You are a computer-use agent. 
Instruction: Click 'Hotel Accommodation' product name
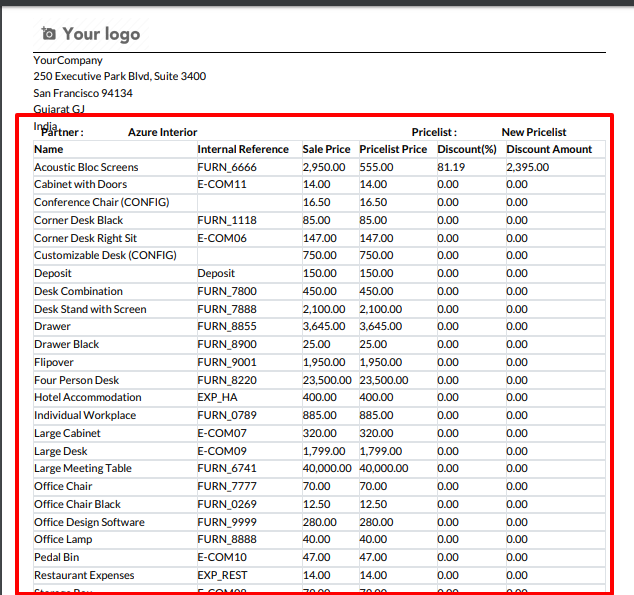[88, 397]
